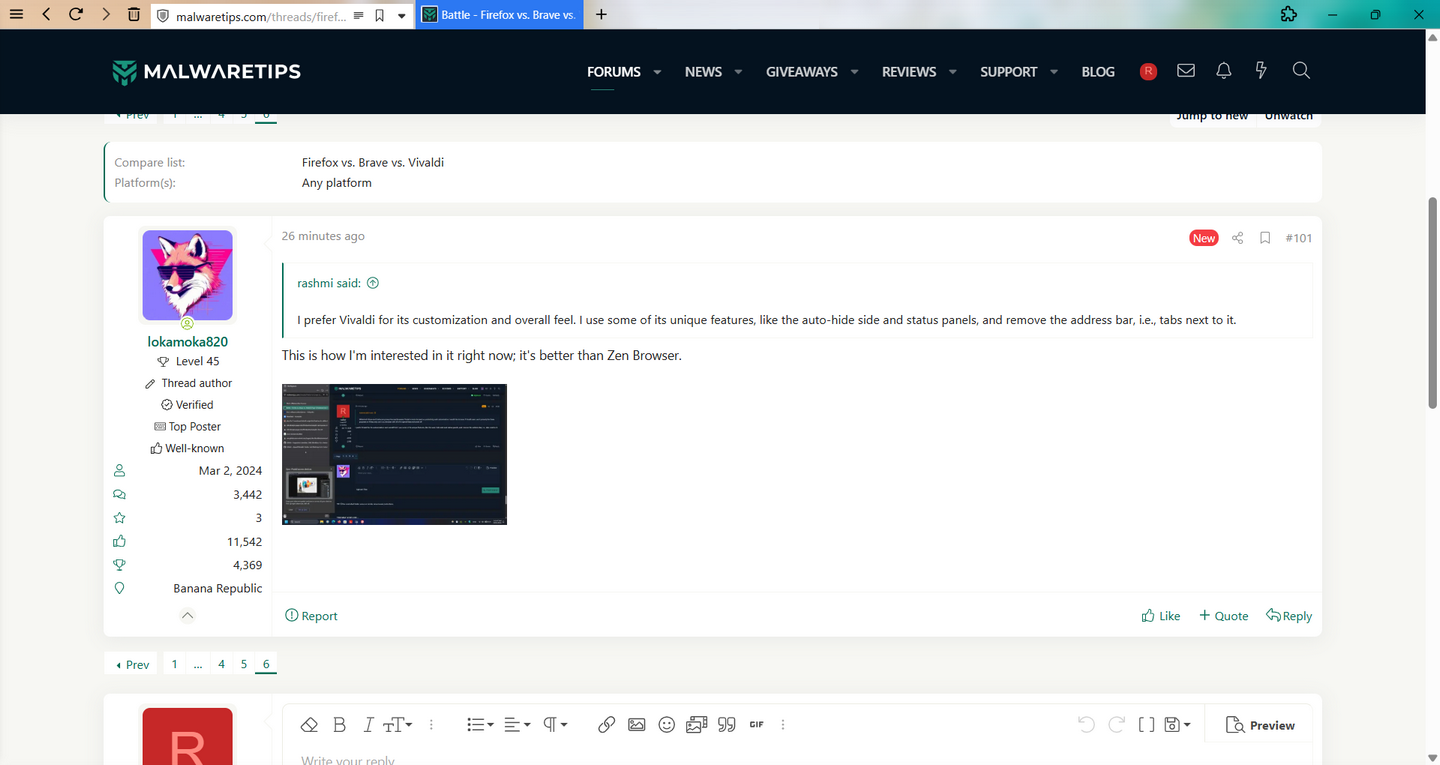1440x765 pixels.
Task: Select the Battle - Firefox vs. Brave tab
Action: [x=499, y=15]
